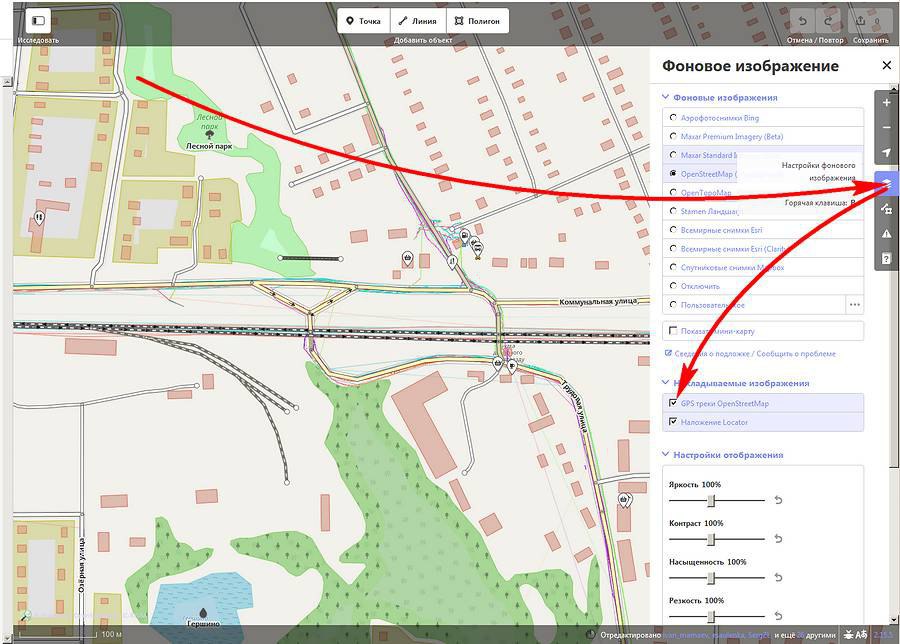Image resolution: width=900 pixels, height=644 pixels.
Task: Select Maxar Standard imagery background
Action: coord(763,155)
